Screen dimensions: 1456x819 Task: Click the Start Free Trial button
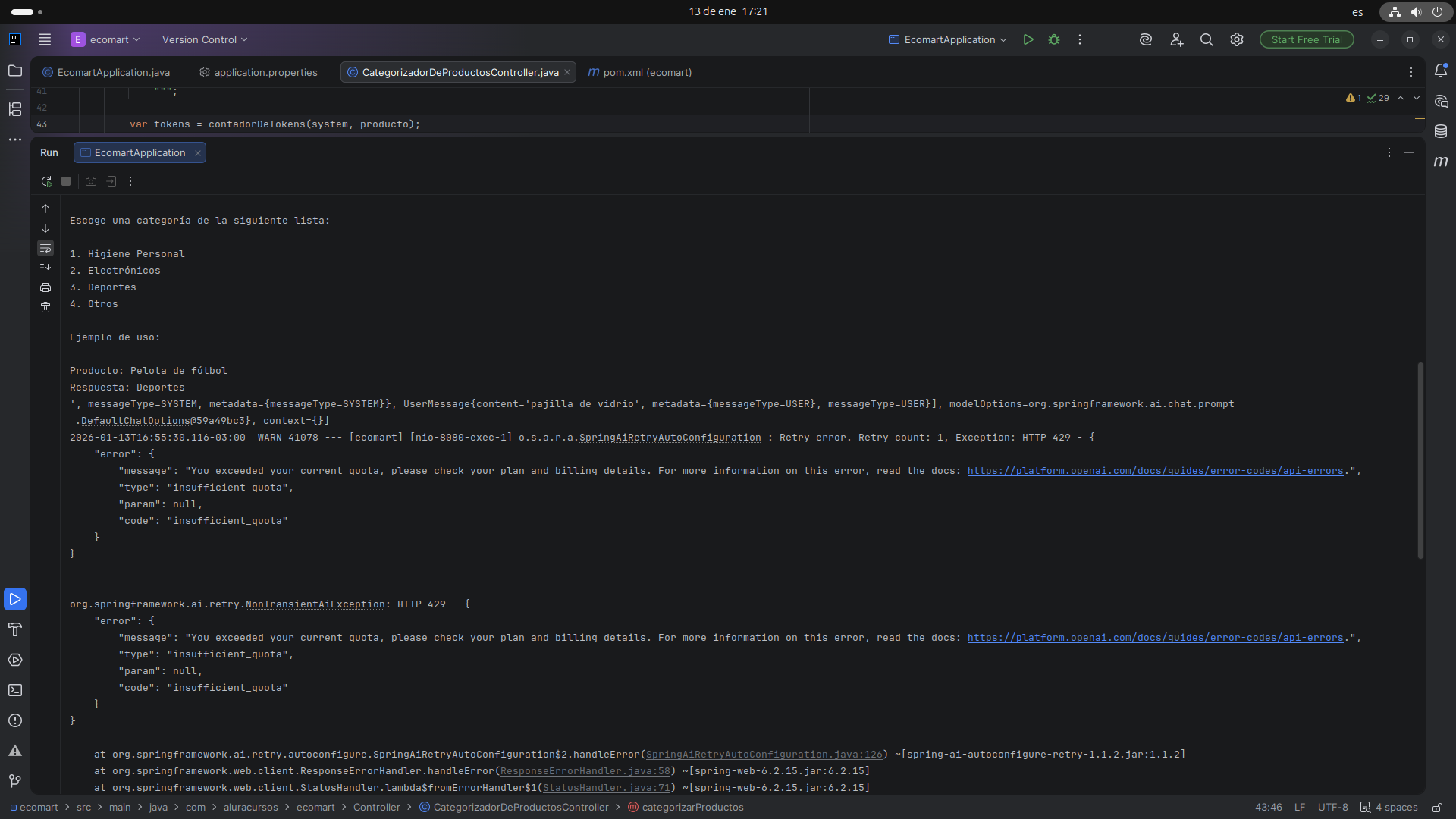click(x=1306, y=39)
